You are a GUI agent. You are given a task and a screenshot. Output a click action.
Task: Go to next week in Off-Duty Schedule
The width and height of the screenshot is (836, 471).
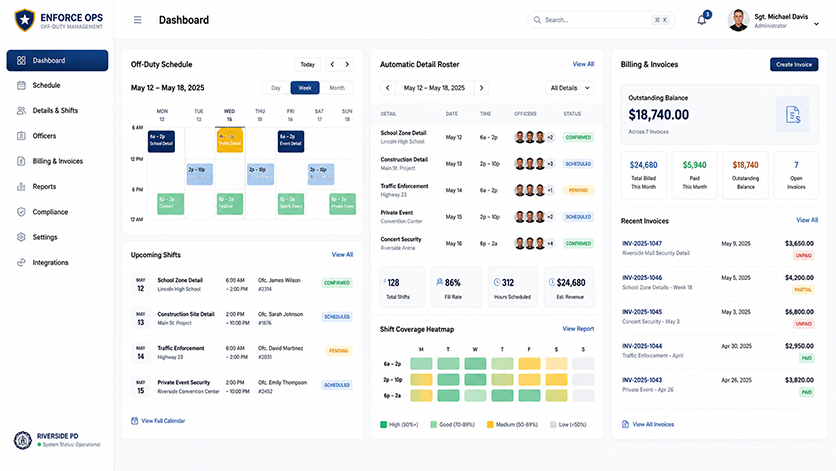347,65
